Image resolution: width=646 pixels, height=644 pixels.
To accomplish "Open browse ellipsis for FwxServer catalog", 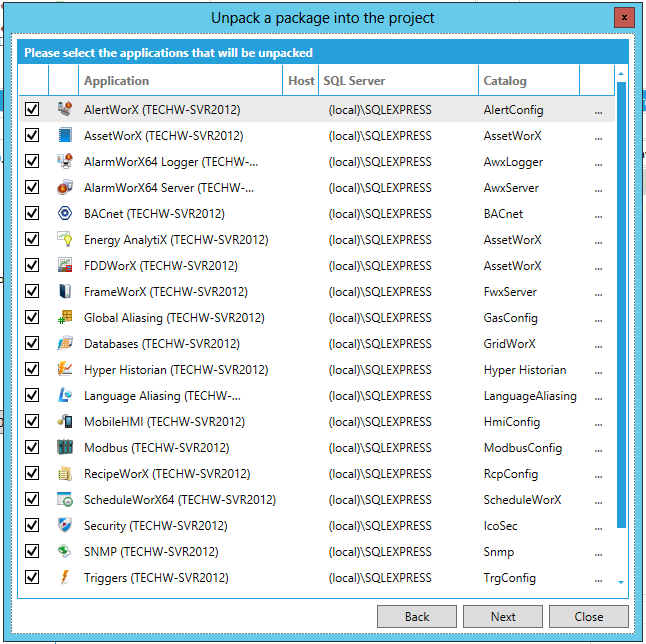I will pyautogui.click(x=598, y=292).
